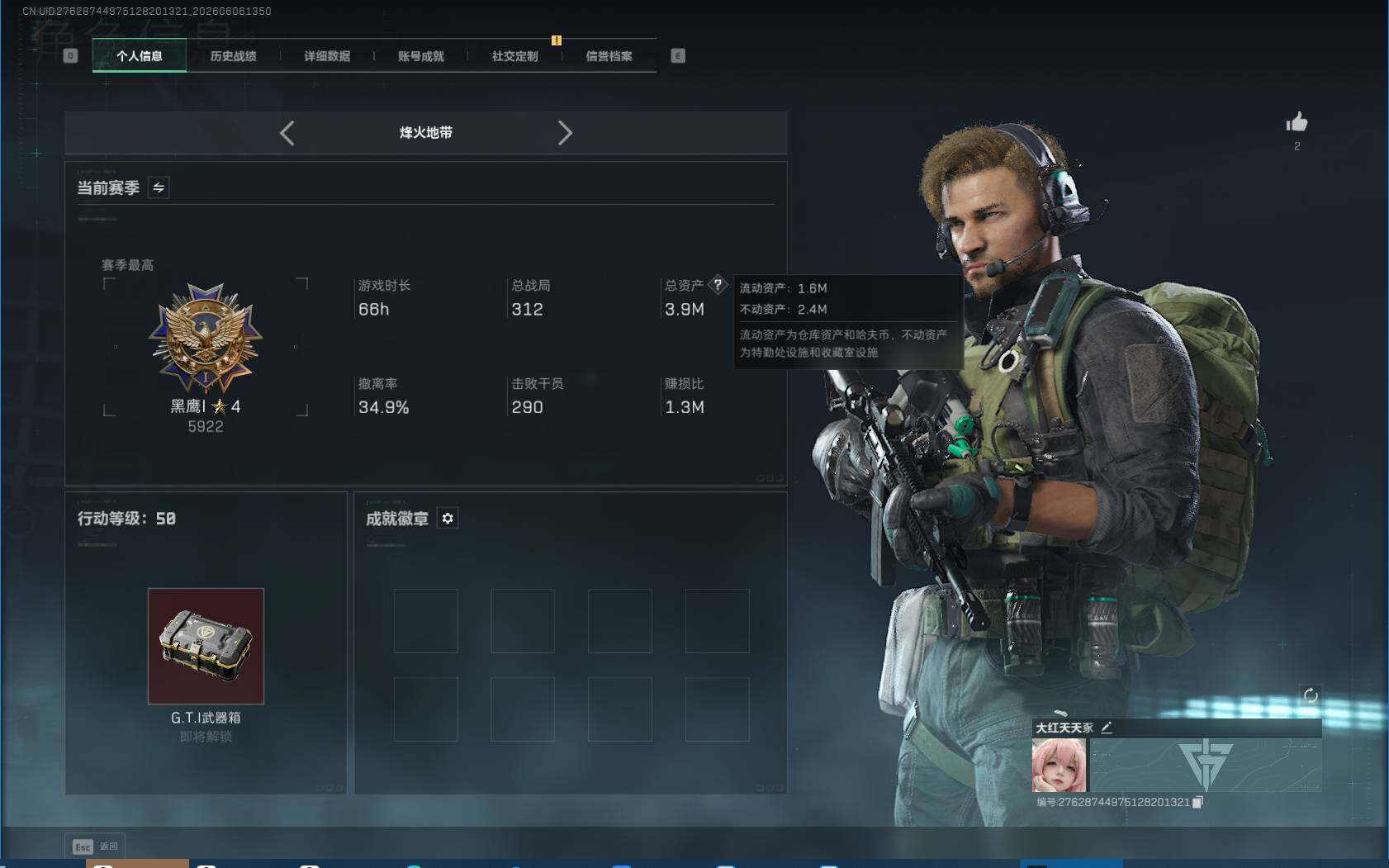
Task: Select the 账号成就 tab
Action: click(x=421, y=55)
